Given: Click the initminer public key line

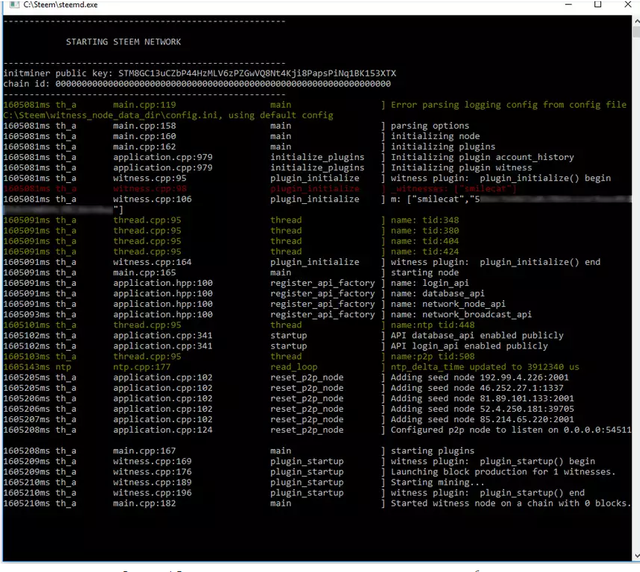Looking at the screenshot, I should (200, 73).
